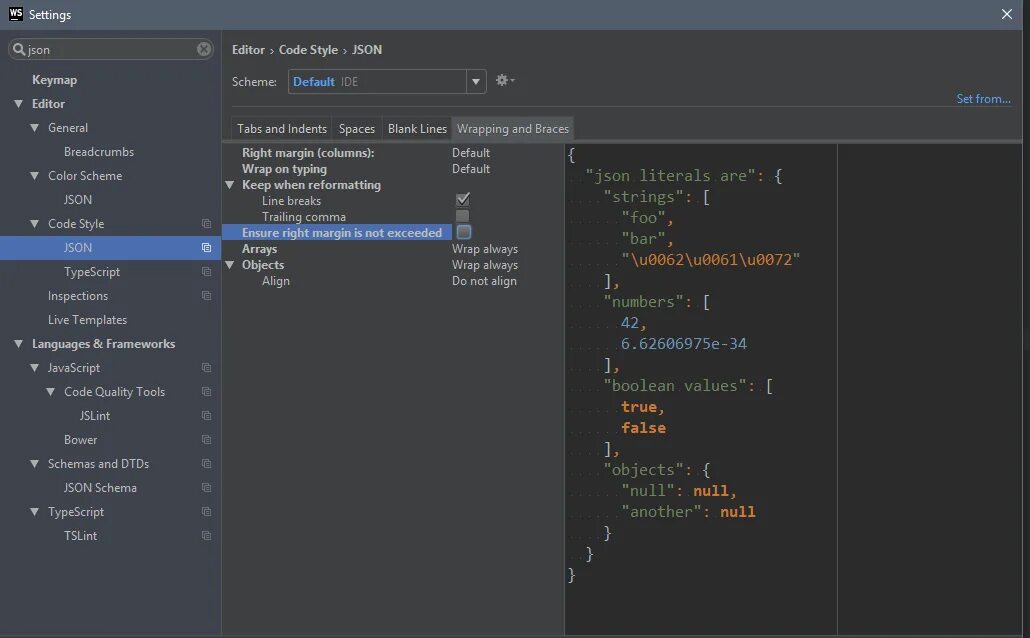This screenshot has width=1030, height=638.
Task: Collapse the Editor tree node
Action: click(x=18, y=104)
